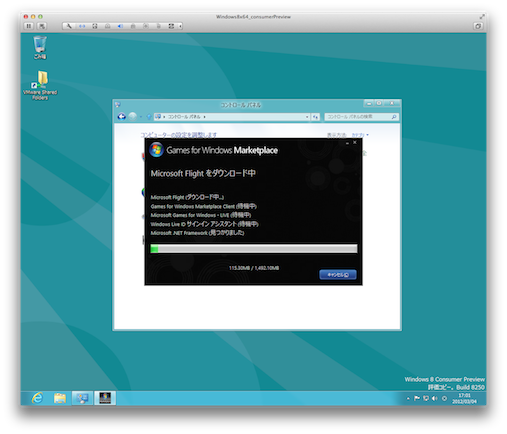Click the Microsoft Games for Windows - LIVE row
The width and height of the screenshot is (507, 434).
[201, 215]
